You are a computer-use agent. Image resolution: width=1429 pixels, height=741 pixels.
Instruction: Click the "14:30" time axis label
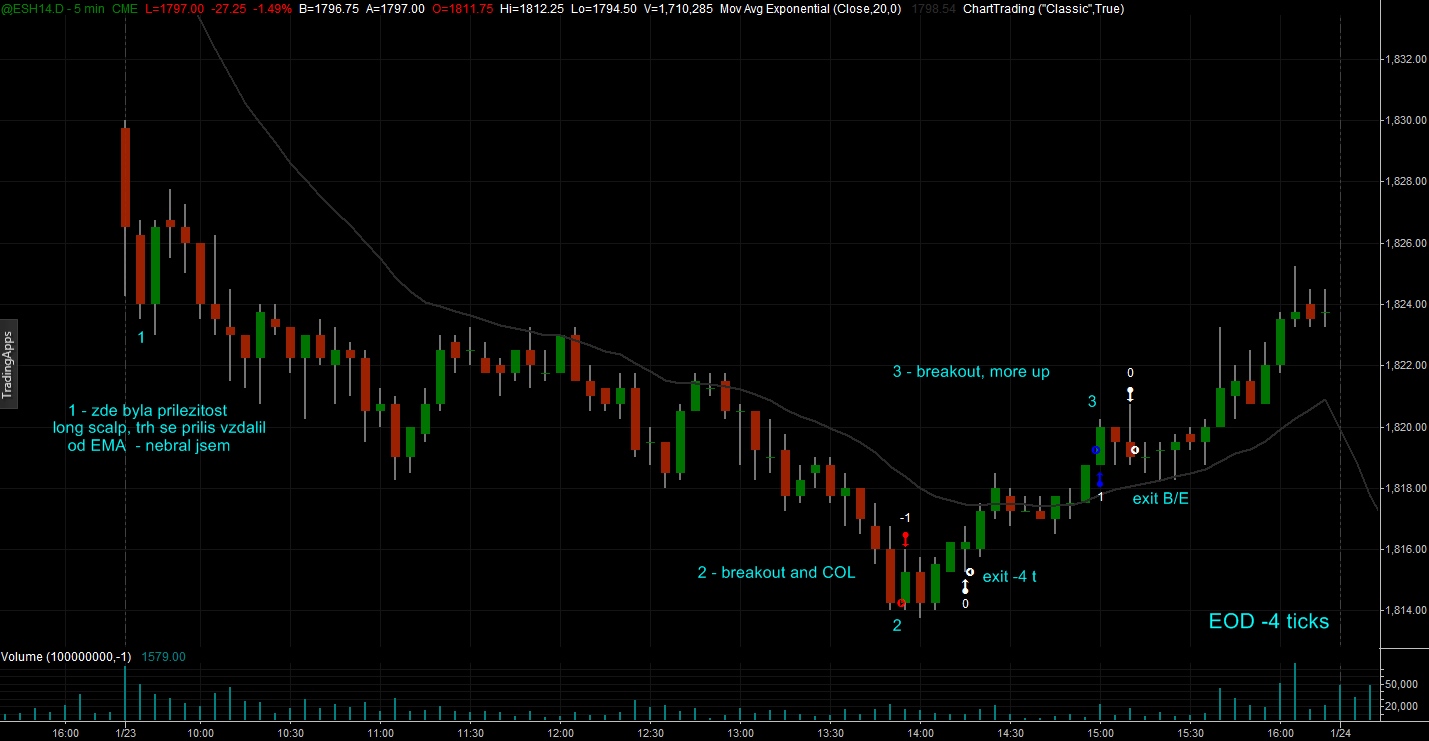tap(1010, 732)
